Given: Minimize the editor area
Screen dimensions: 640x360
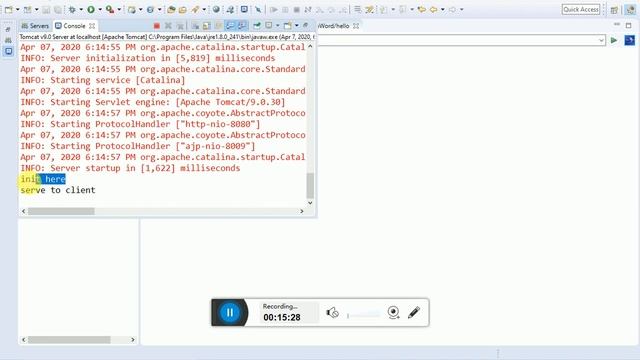Looking at the screenshot, I should pos(617,25).
